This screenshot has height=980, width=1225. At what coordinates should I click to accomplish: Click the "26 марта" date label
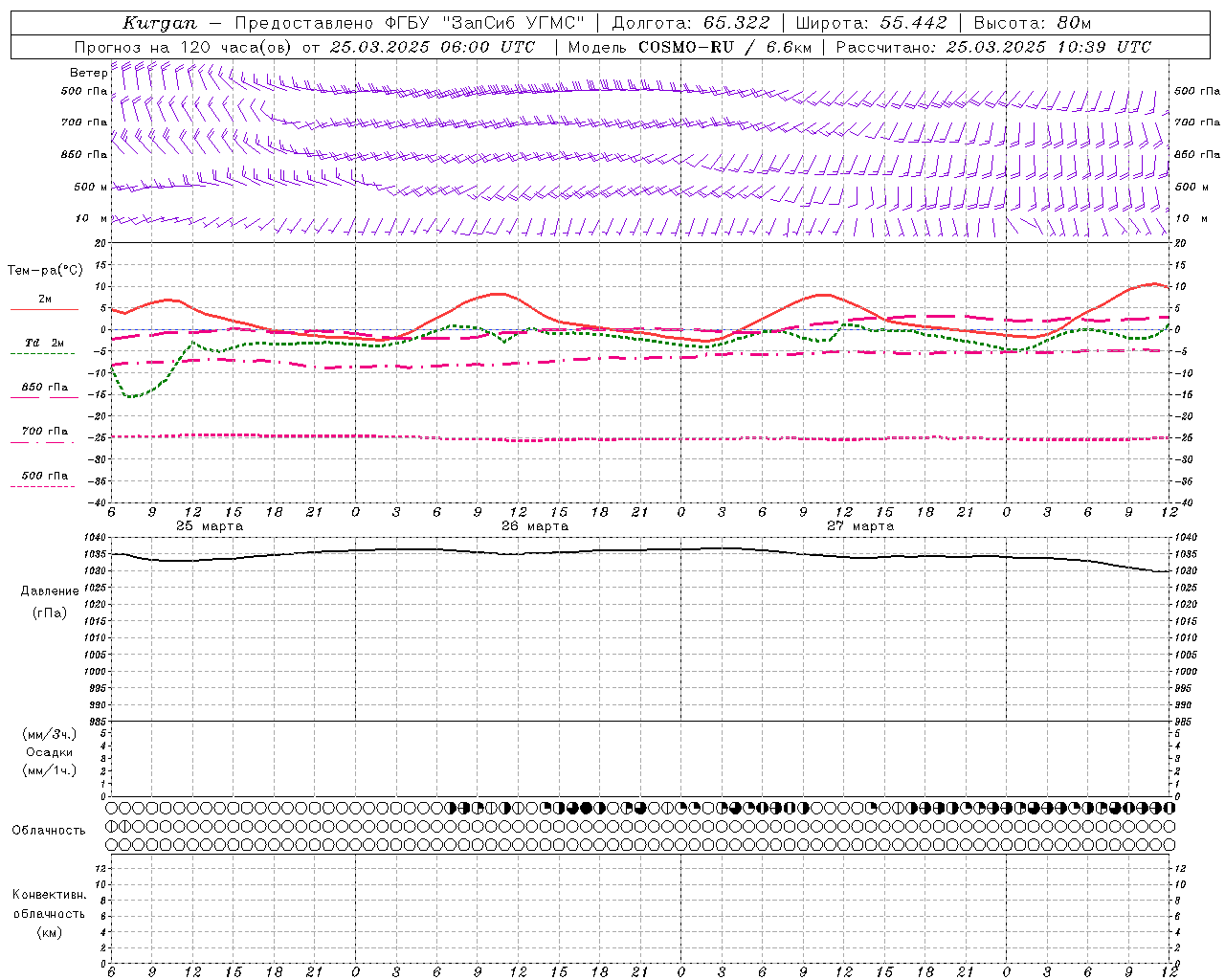535,526
